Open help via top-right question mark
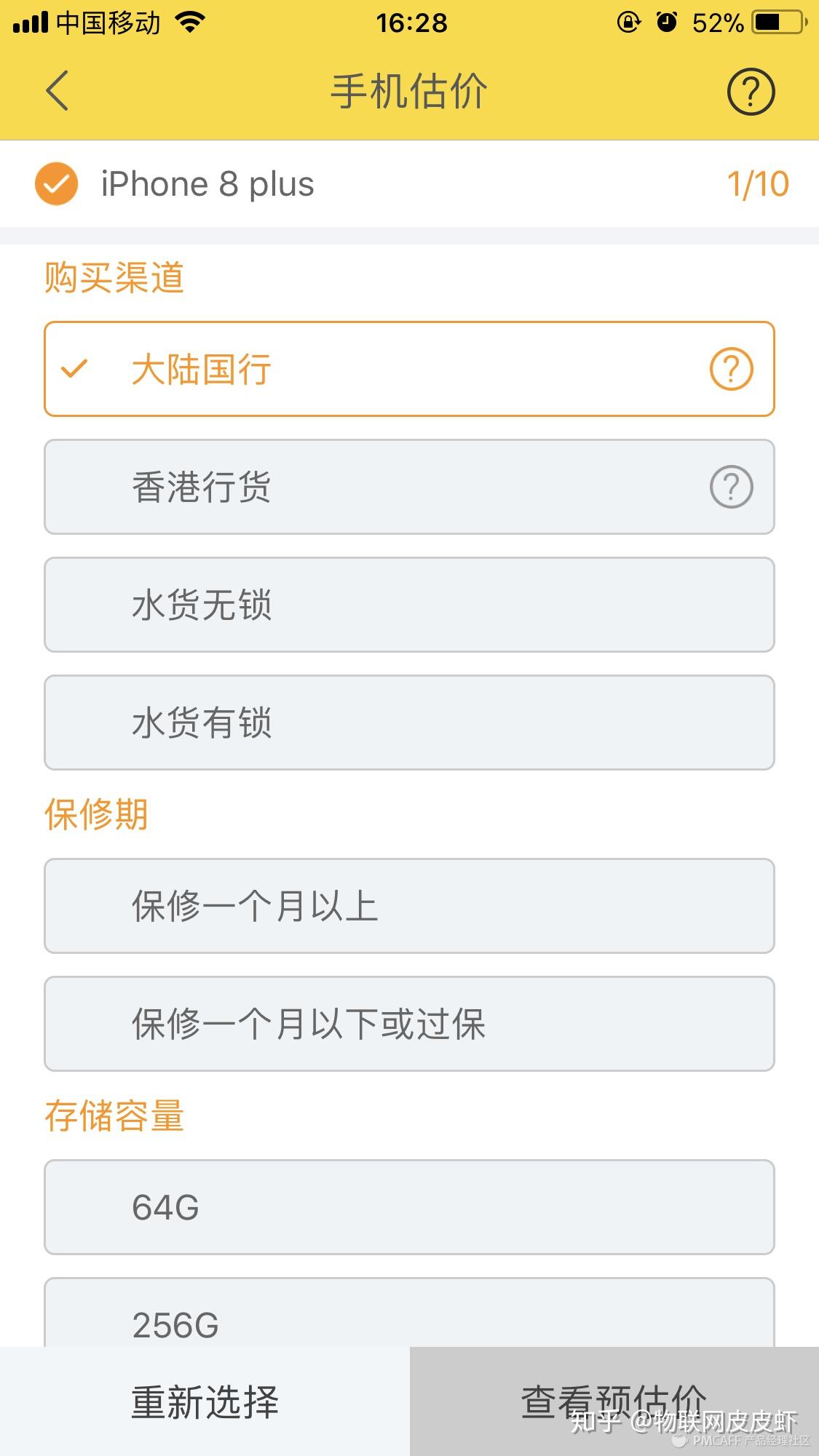819x1456 pixels. point(751,92)
